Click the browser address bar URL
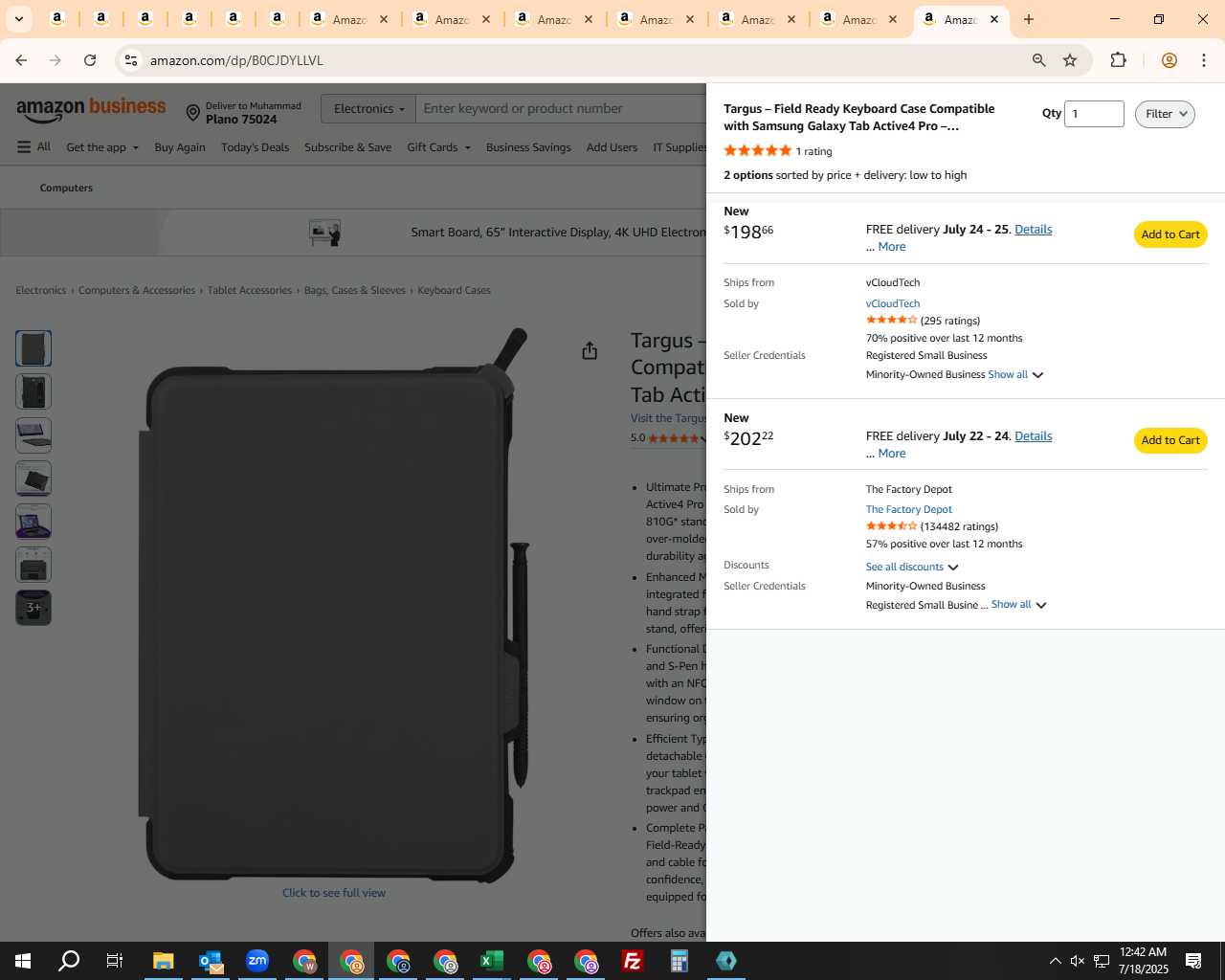The image size is (1225, 980). point(235,60)
